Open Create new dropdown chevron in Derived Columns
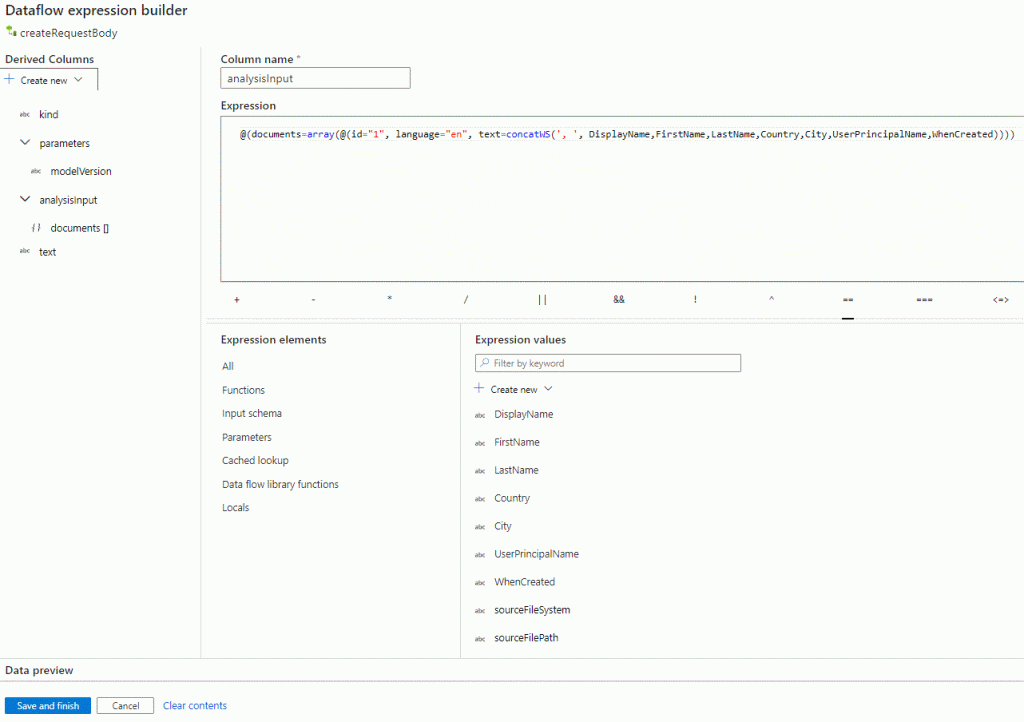The height and width of the screenshot is (722, 1024). [x=78, y=80]
